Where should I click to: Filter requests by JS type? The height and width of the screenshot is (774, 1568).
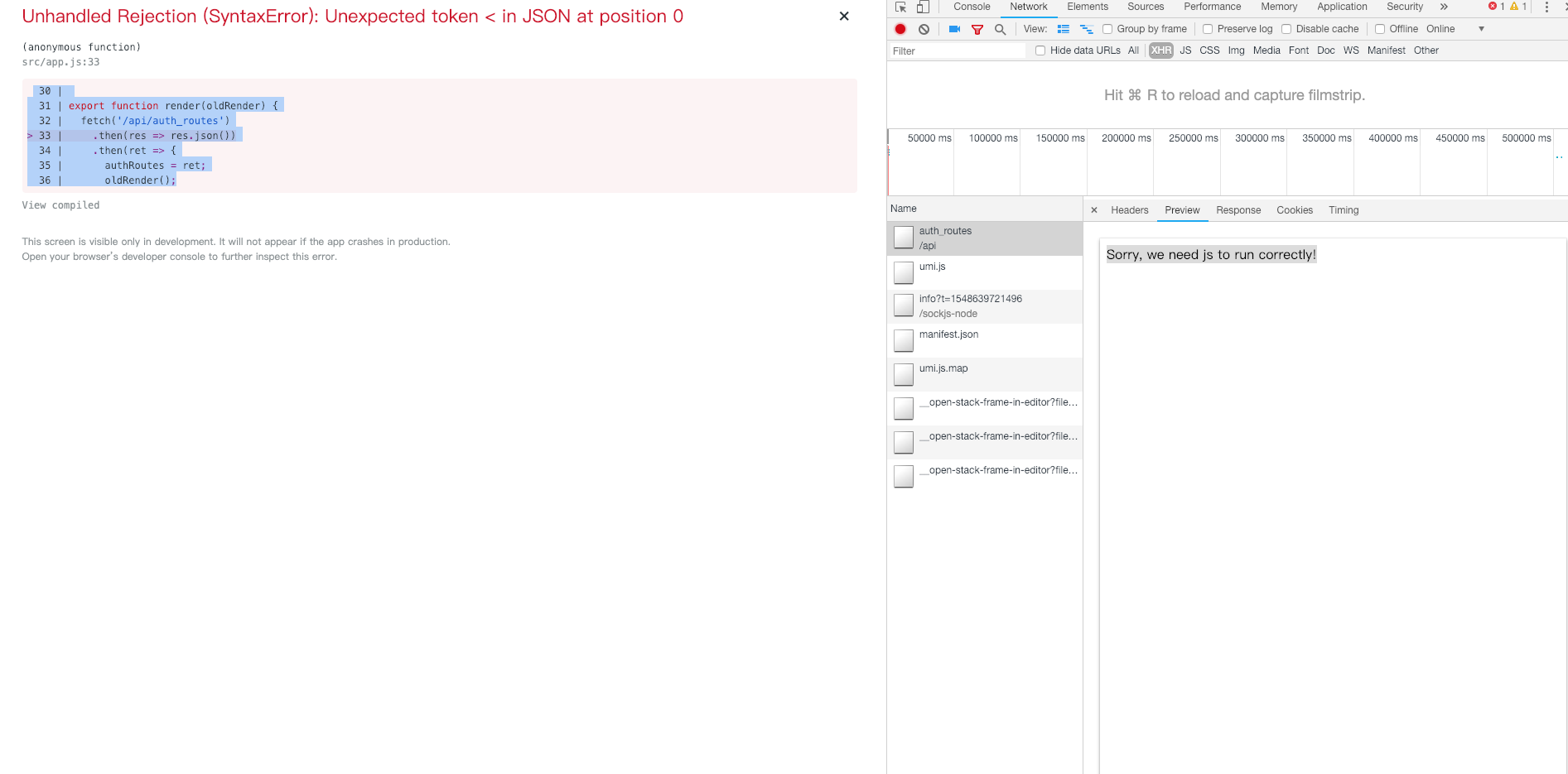[x=1185, y=50]
